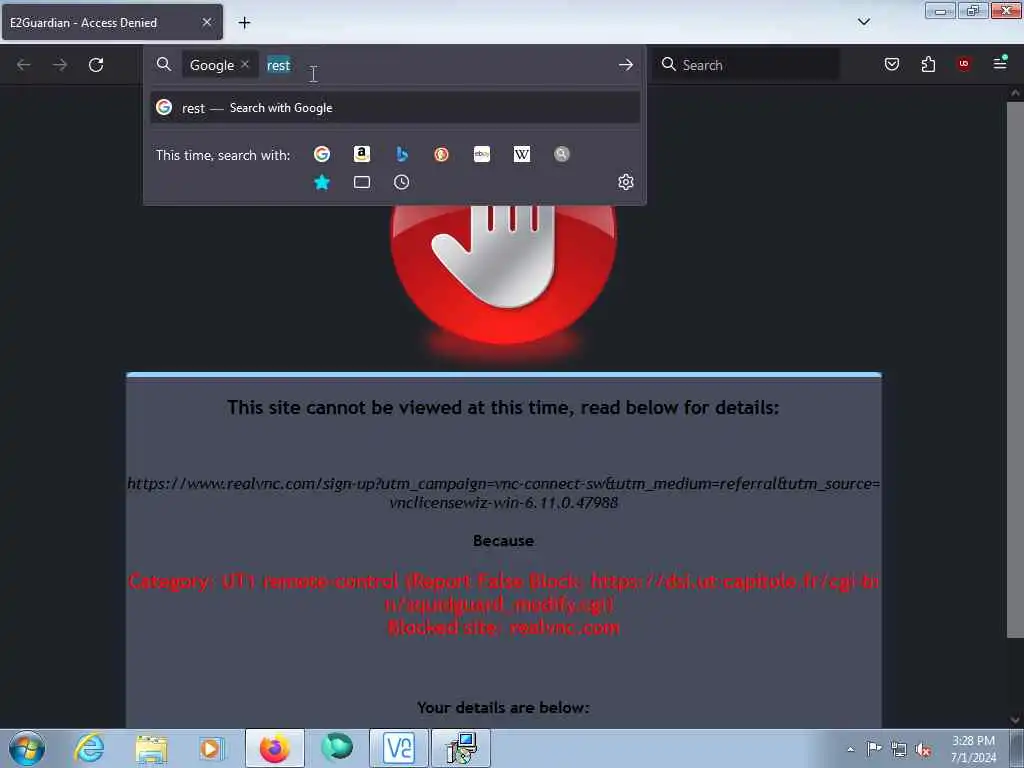Click the magnifier icon in address bar

pyautogui.click(x=164, y=65)
